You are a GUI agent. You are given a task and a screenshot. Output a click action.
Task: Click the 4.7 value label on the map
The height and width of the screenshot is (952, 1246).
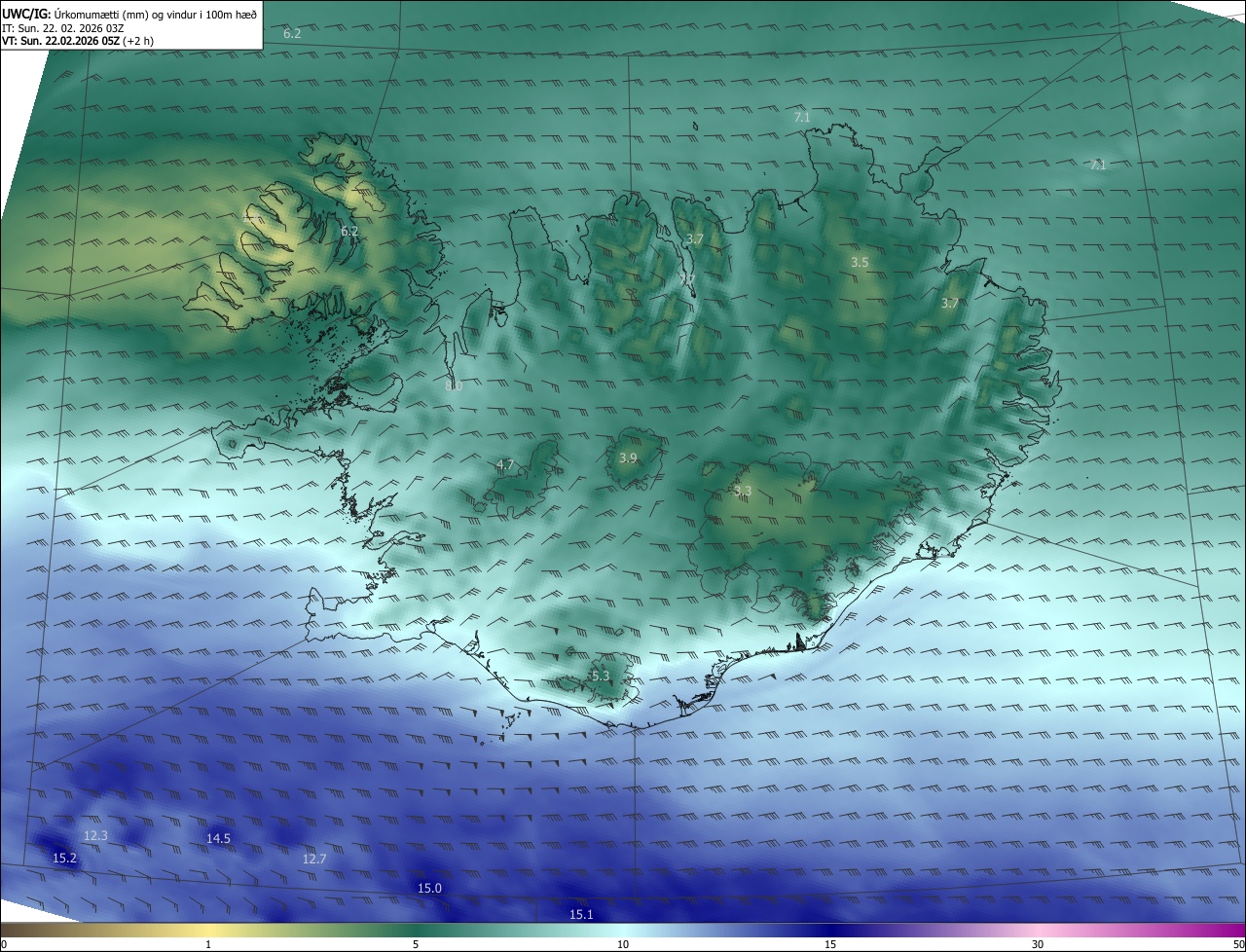pyautogui.click(x=505, y=464)
